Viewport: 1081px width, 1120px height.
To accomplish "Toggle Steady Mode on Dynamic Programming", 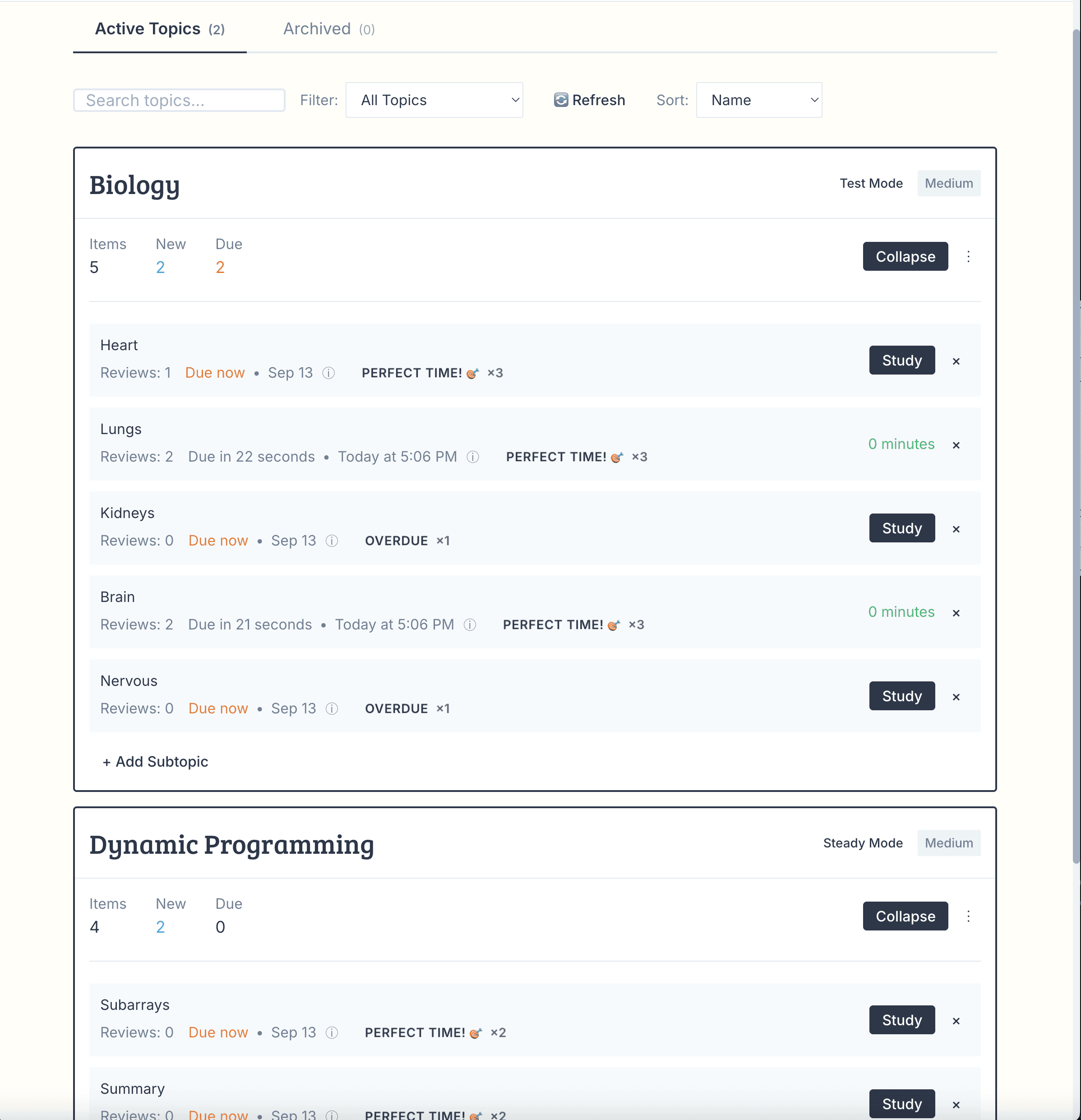I will tap(863, 842).
